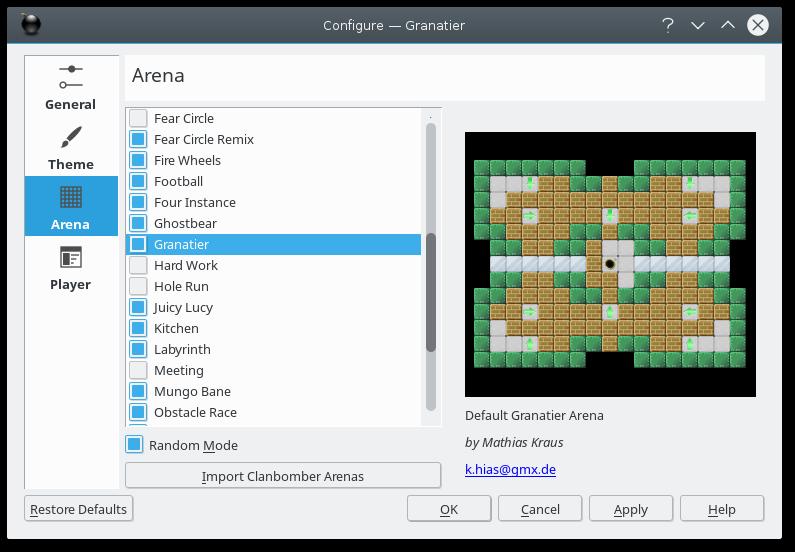Enable the Fear Circle arena checkbox
The image size is (795, 552).
tap(138, 118)
